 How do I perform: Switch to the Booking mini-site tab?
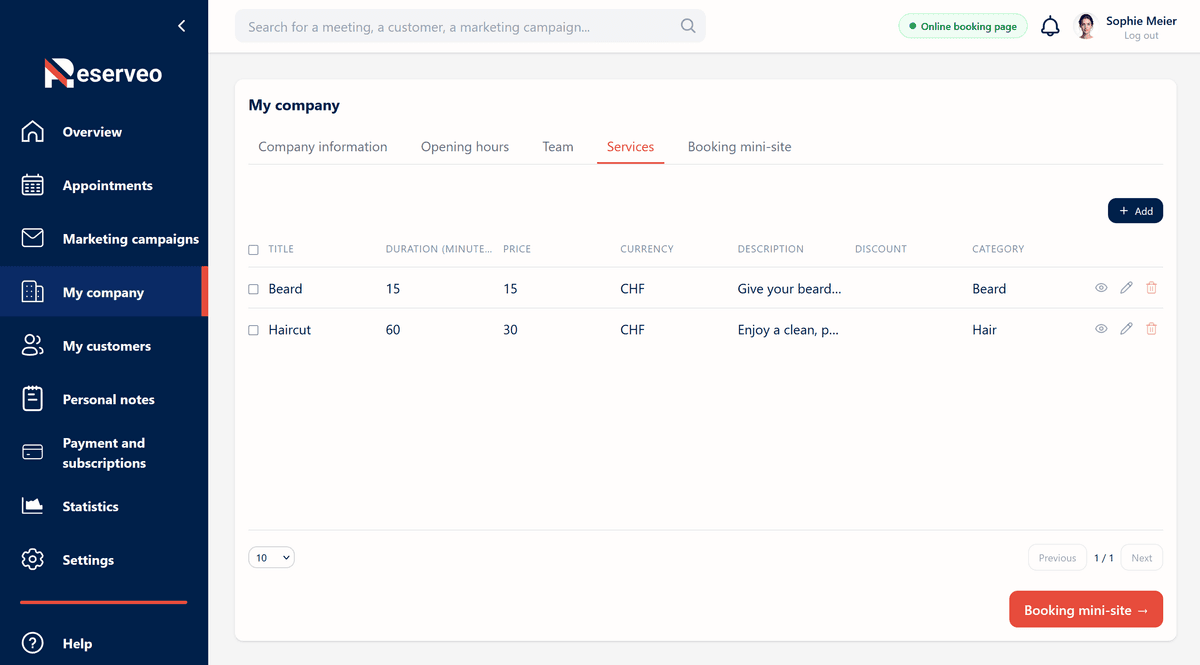(x=739, y=147)
